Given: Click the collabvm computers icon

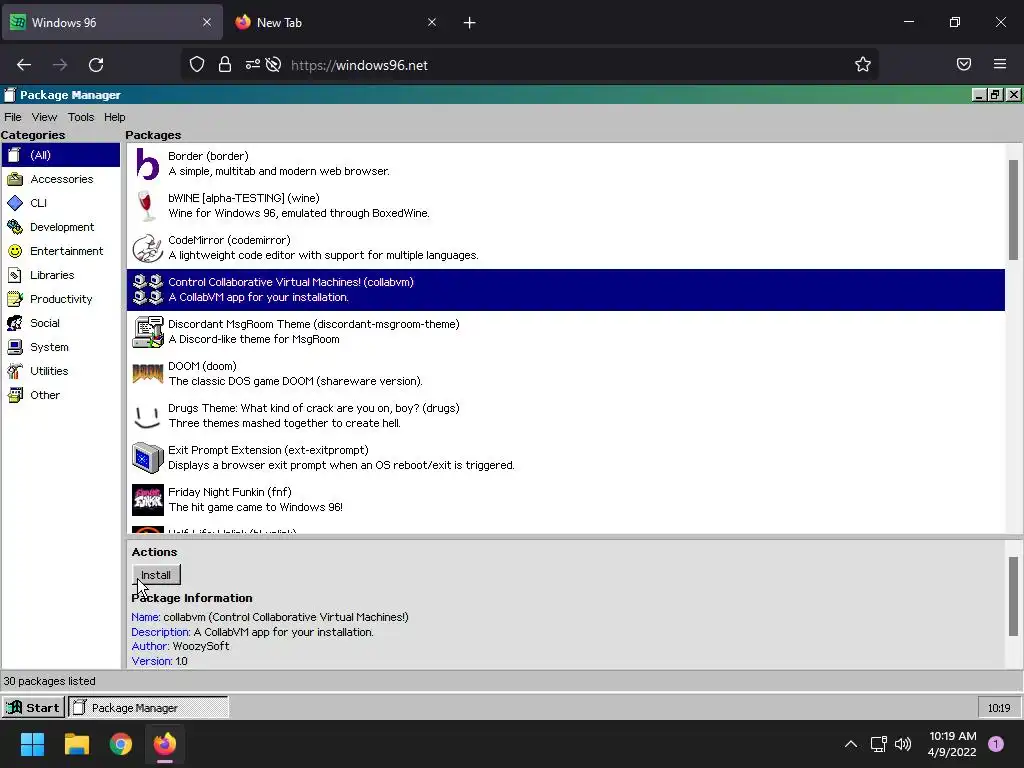Looking at the screenshot, I should point(148,290).
